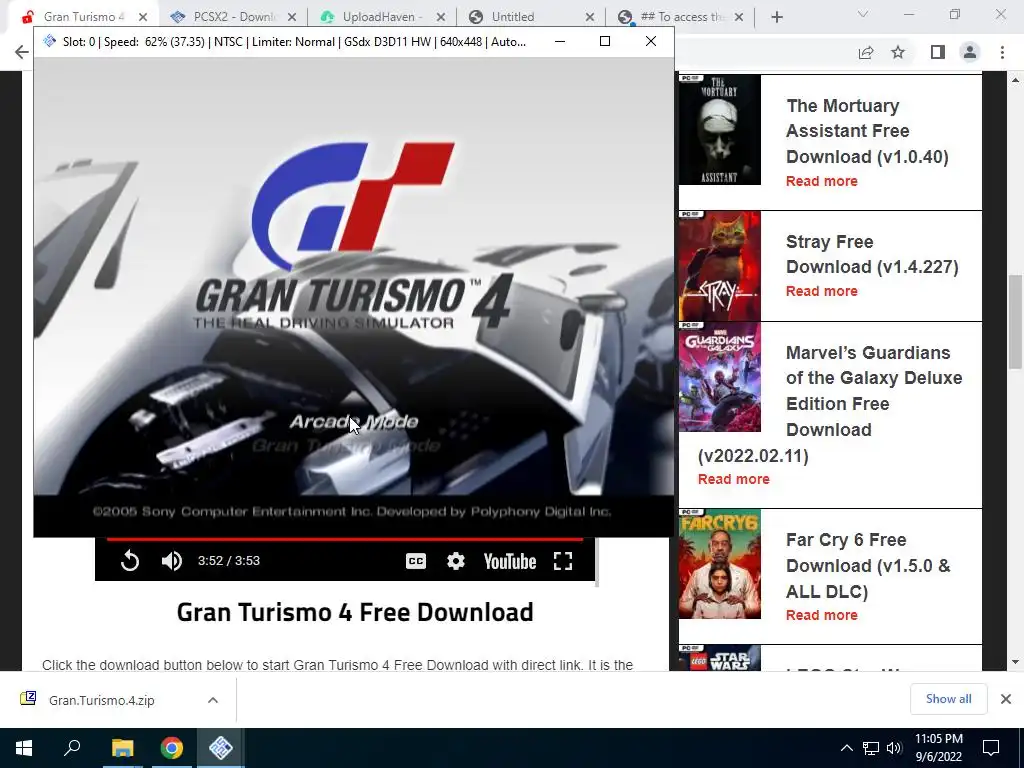Click Read more under Far Cry 6
This screenshot has height=768, width=1024.
click(x=822, y=615)
